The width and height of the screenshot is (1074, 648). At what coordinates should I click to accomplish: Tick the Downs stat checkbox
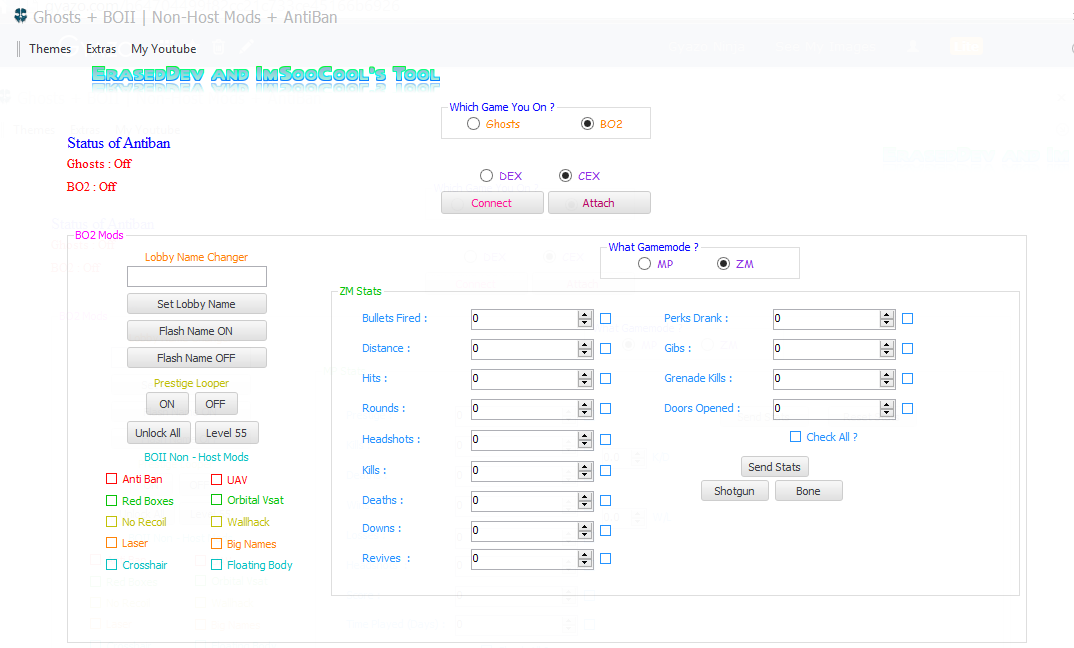tap(605, 530)
